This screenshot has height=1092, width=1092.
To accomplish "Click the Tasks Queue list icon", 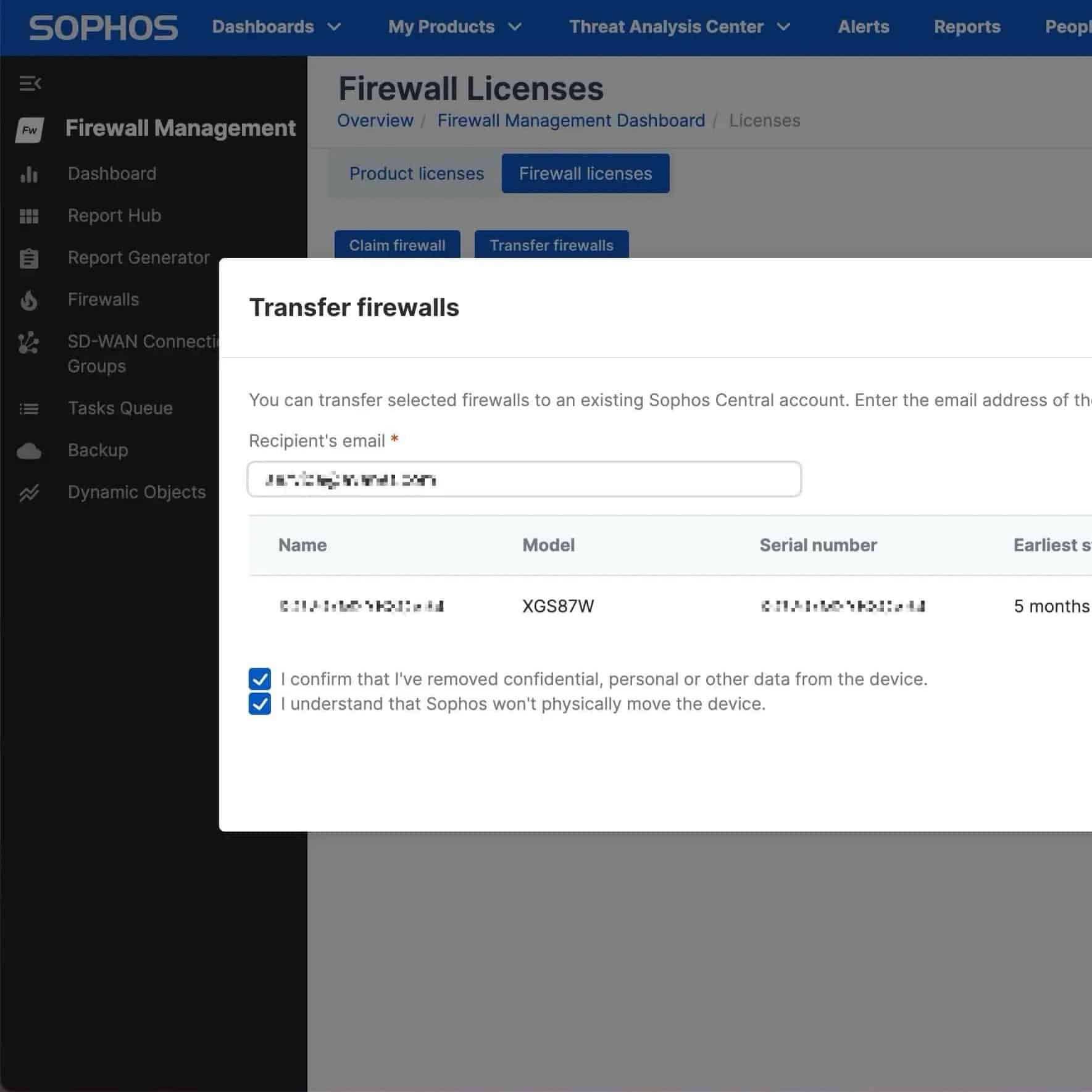I will pos(29,409).
